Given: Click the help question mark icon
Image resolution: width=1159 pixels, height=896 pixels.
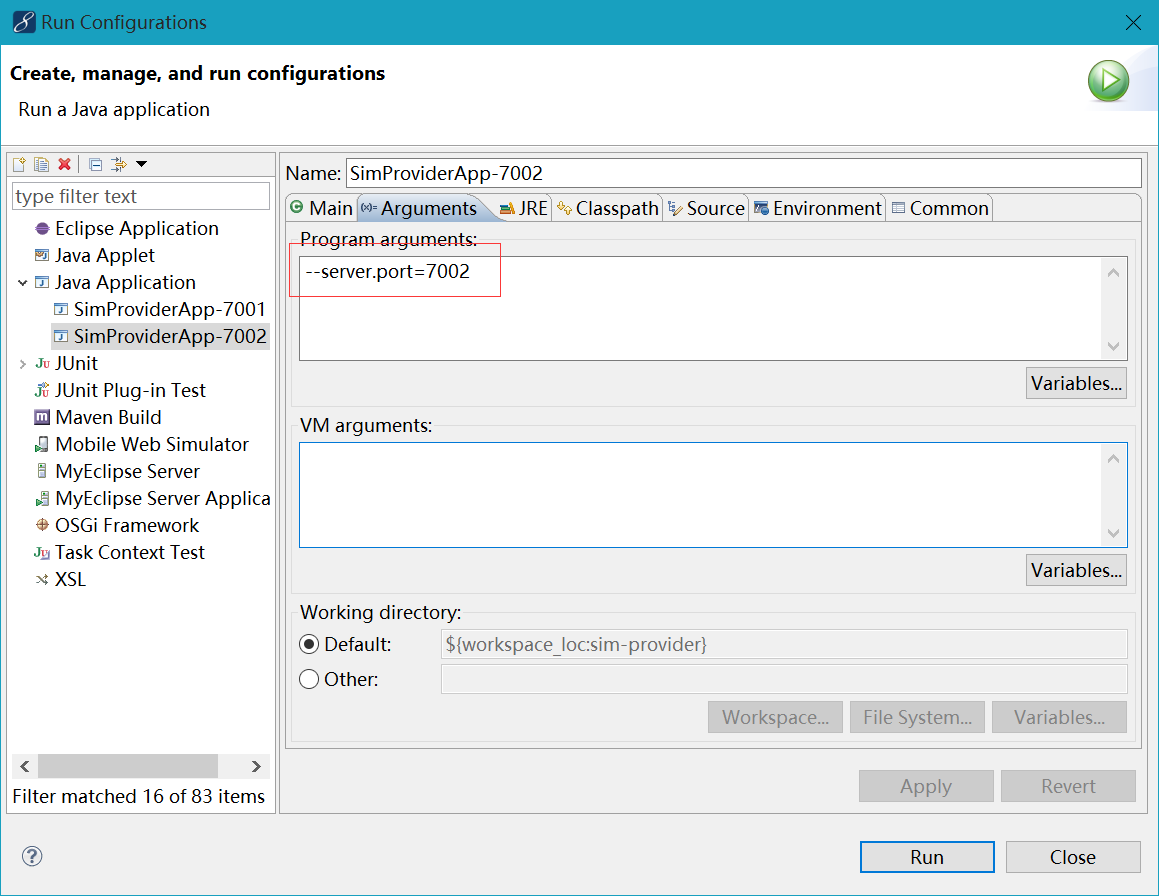Looking at the screenshot, I should coord(32,856).
